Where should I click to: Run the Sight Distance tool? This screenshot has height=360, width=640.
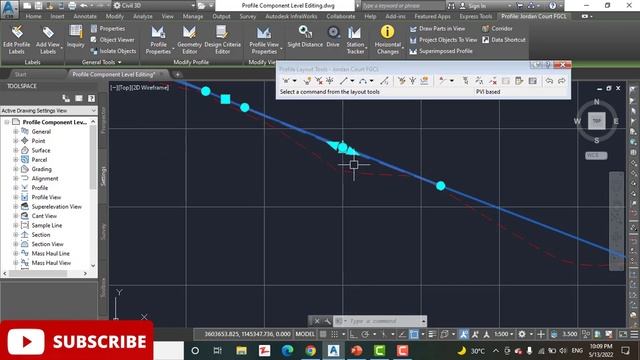[x=305, y=36]
